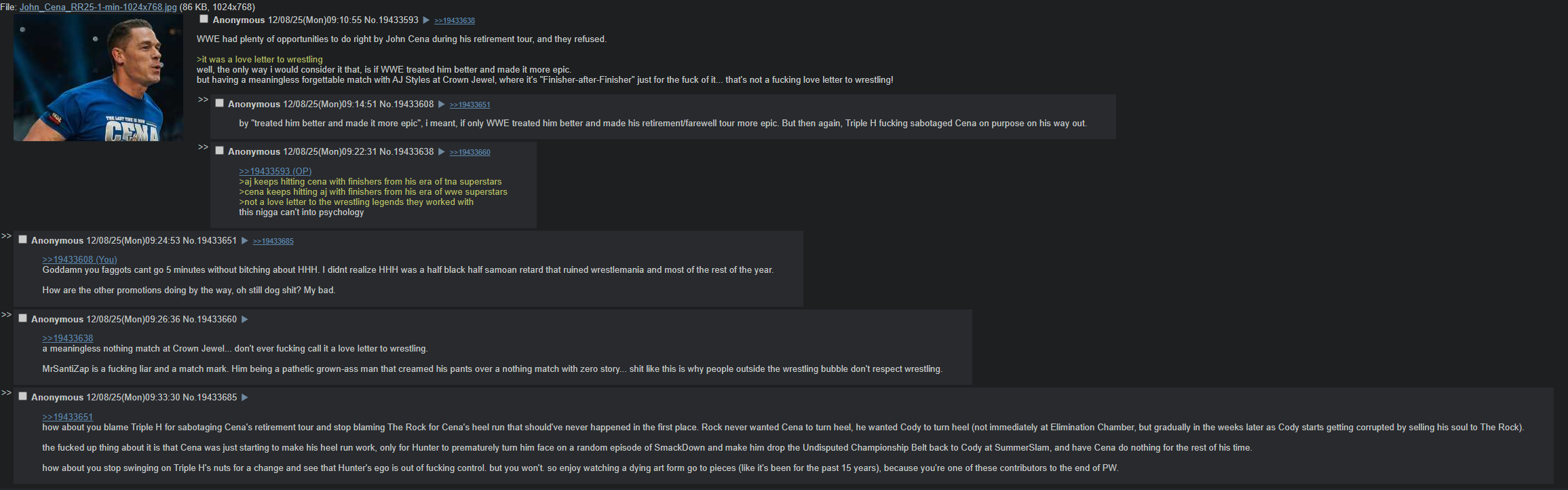Expand the post menu arrow for No.19433660

point(244,320)
